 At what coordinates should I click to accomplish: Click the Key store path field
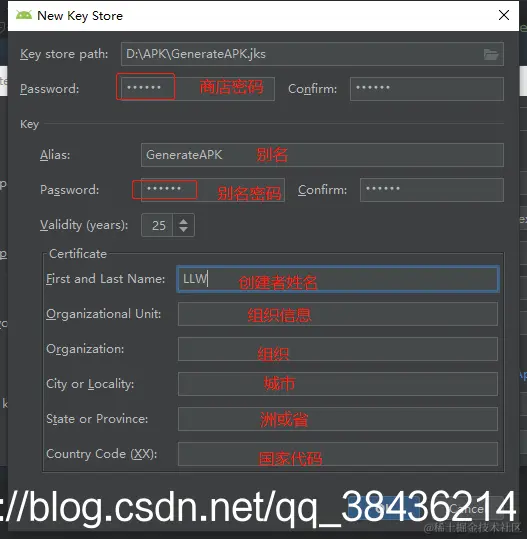[x=312, y=54]
